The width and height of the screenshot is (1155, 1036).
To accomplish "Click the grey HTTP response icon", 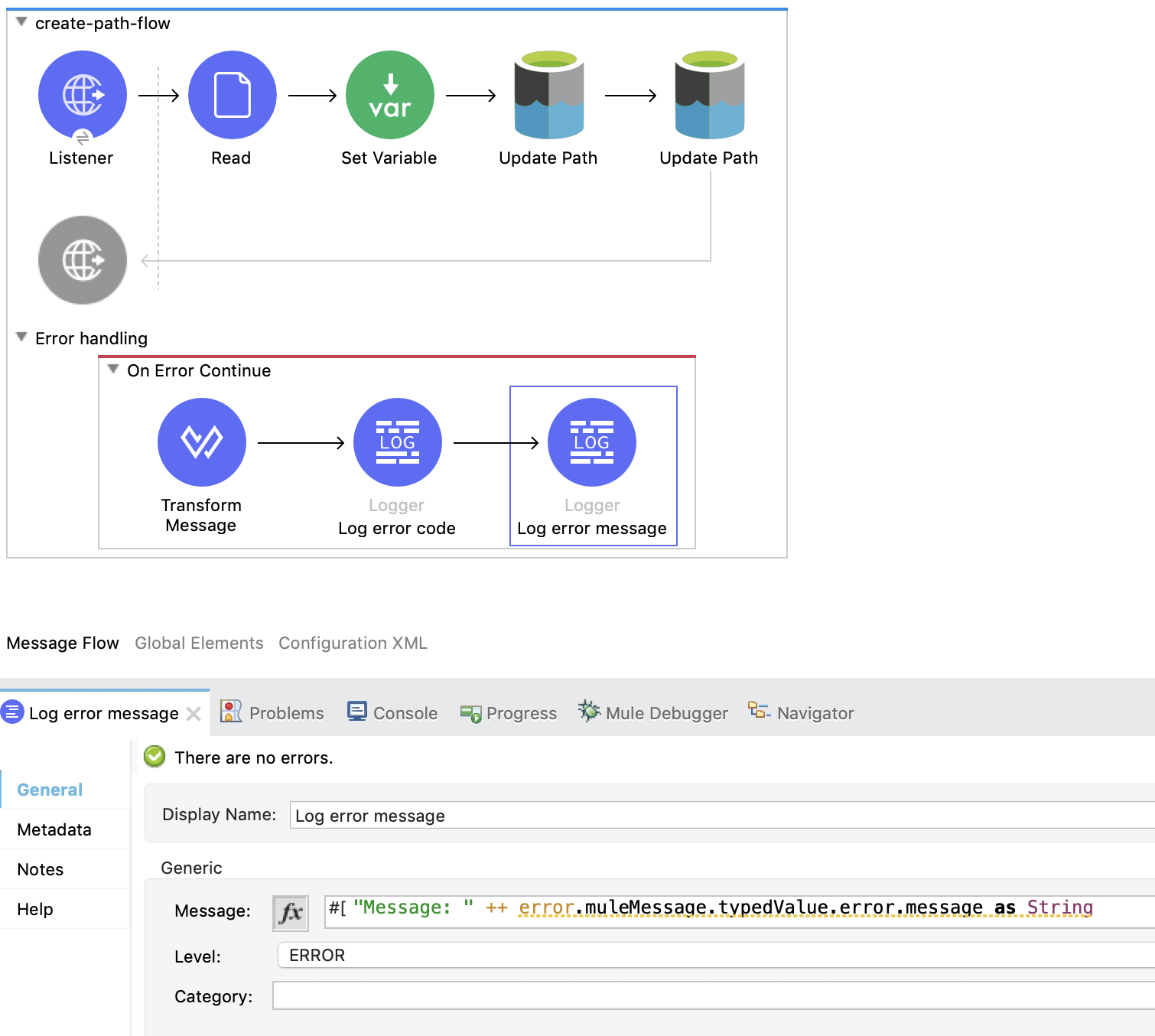I will click(x=83, y=260).
